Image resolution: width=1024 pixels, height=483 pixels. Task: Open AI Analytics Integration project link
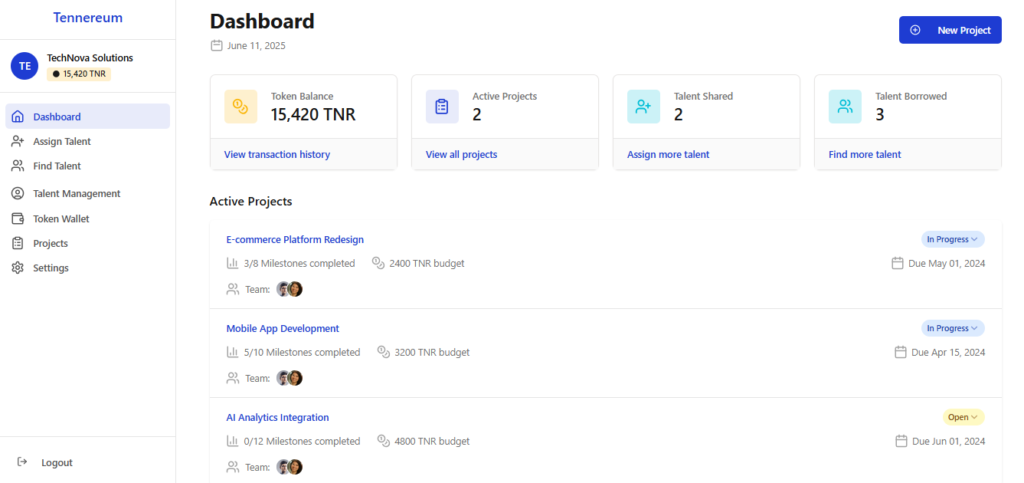tap(278, 417)
